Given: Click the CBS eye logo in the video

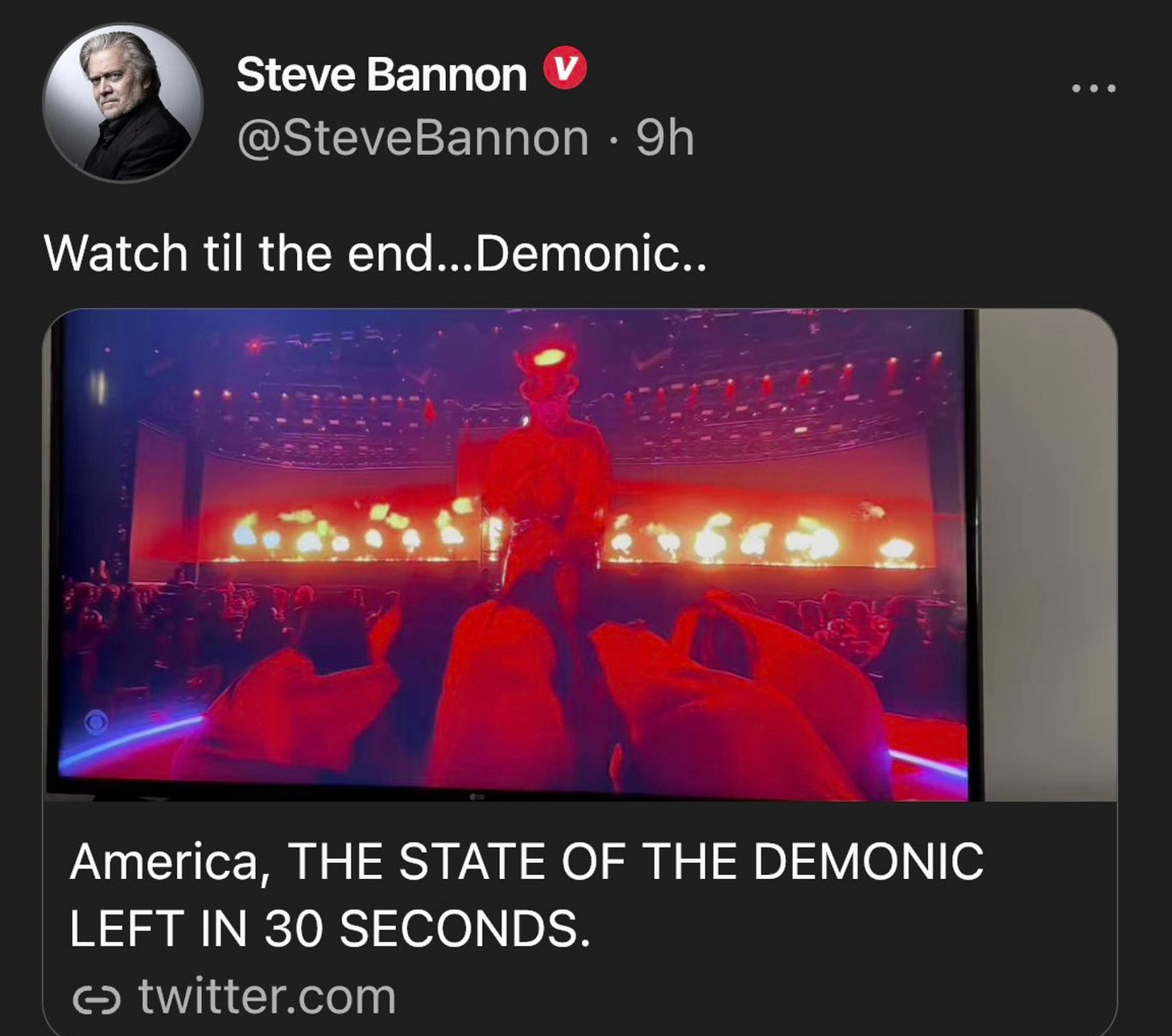Looking at the screenshot, I should tap(97, 722).
